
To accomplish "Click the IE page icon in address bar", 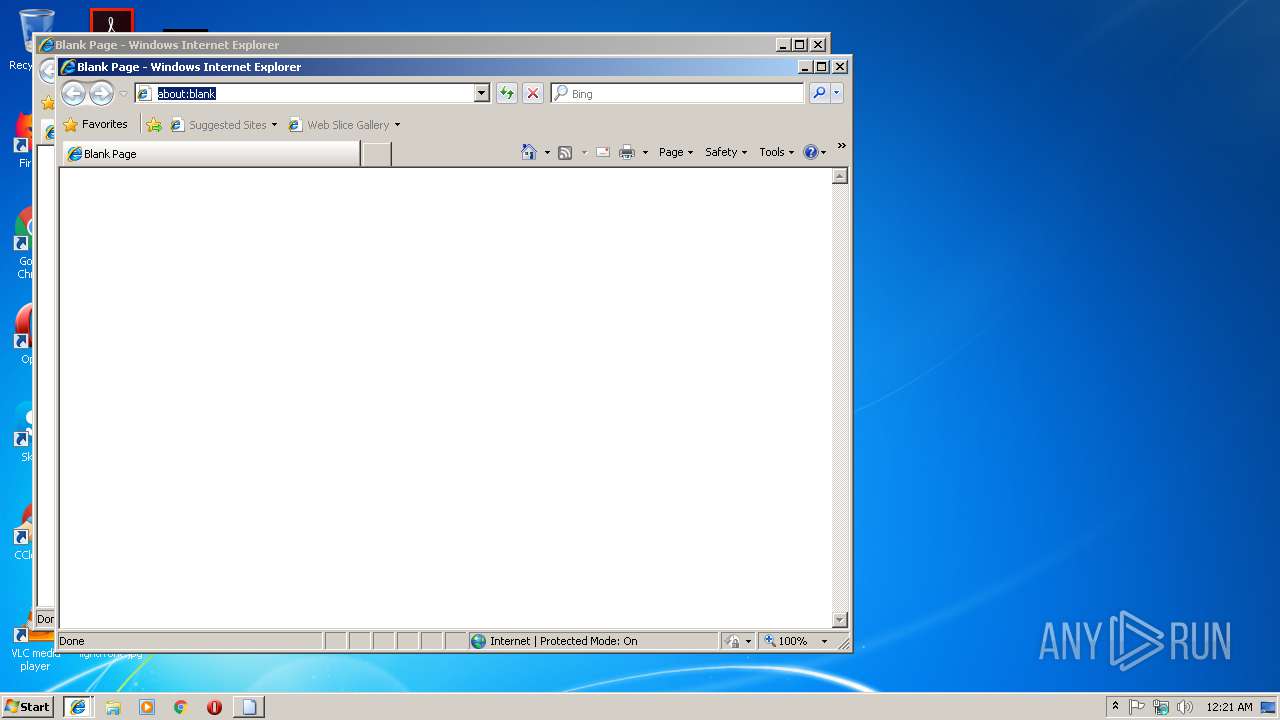I will (144, 93).
